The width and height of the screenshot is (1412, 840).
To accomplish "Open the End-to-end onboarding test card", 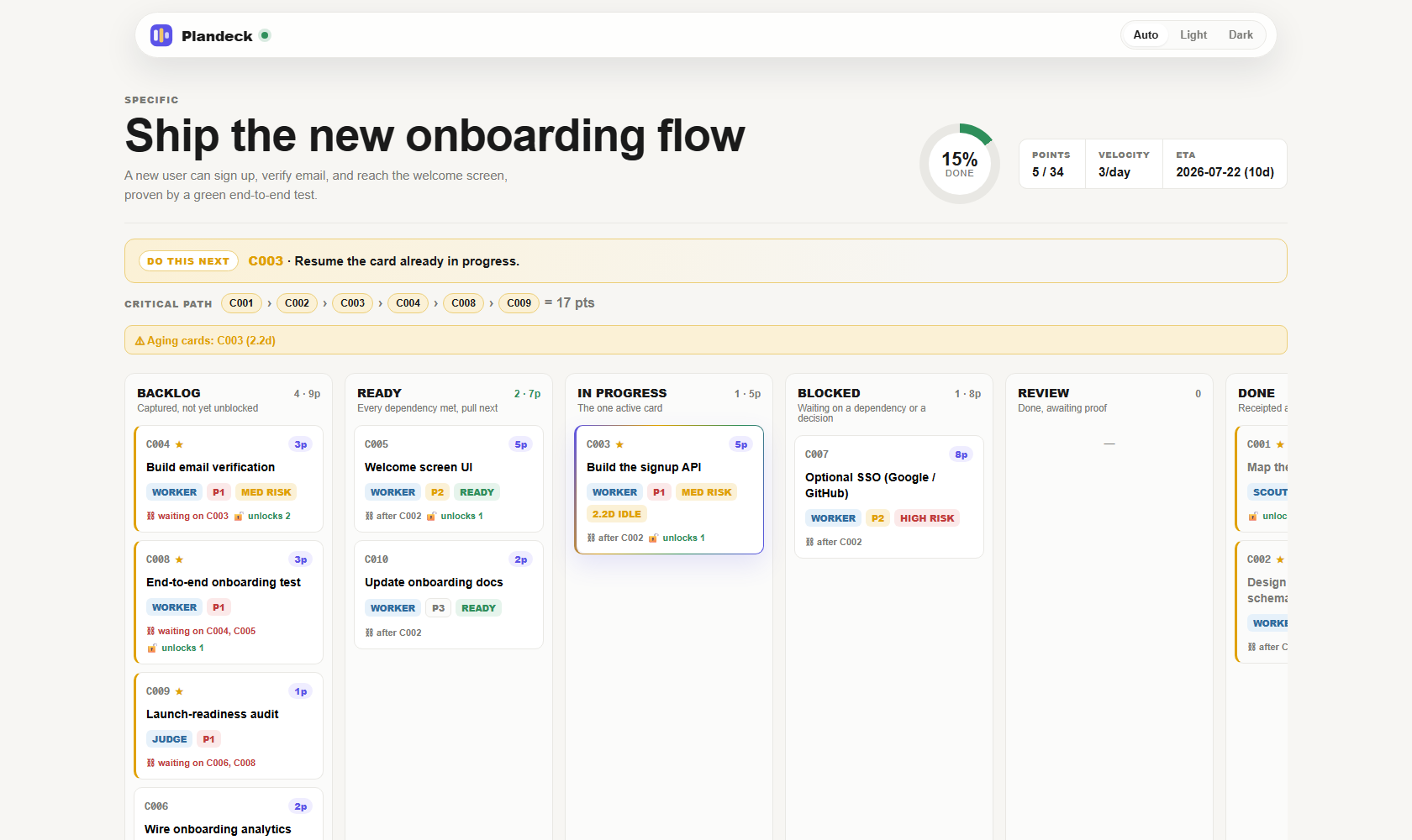I will pos(229,602).
